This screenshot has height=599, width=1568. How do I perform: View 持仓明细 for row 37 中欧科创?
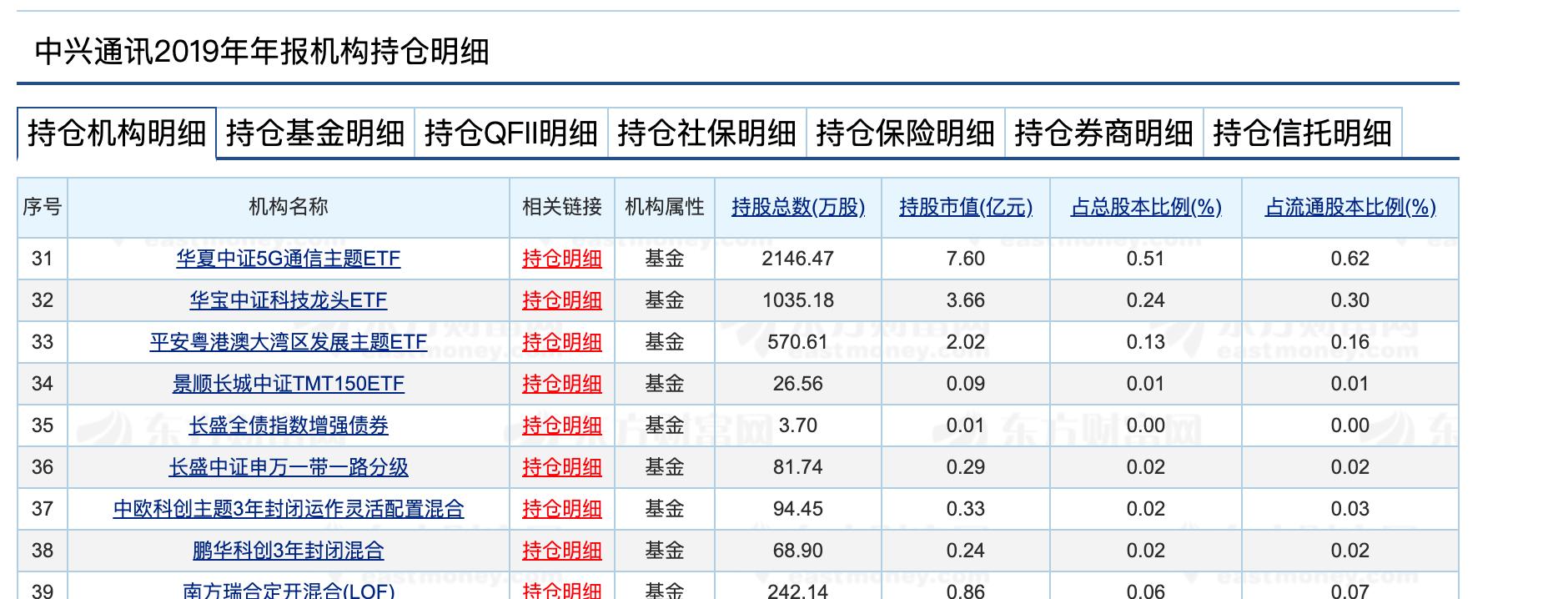coord(562,509)
